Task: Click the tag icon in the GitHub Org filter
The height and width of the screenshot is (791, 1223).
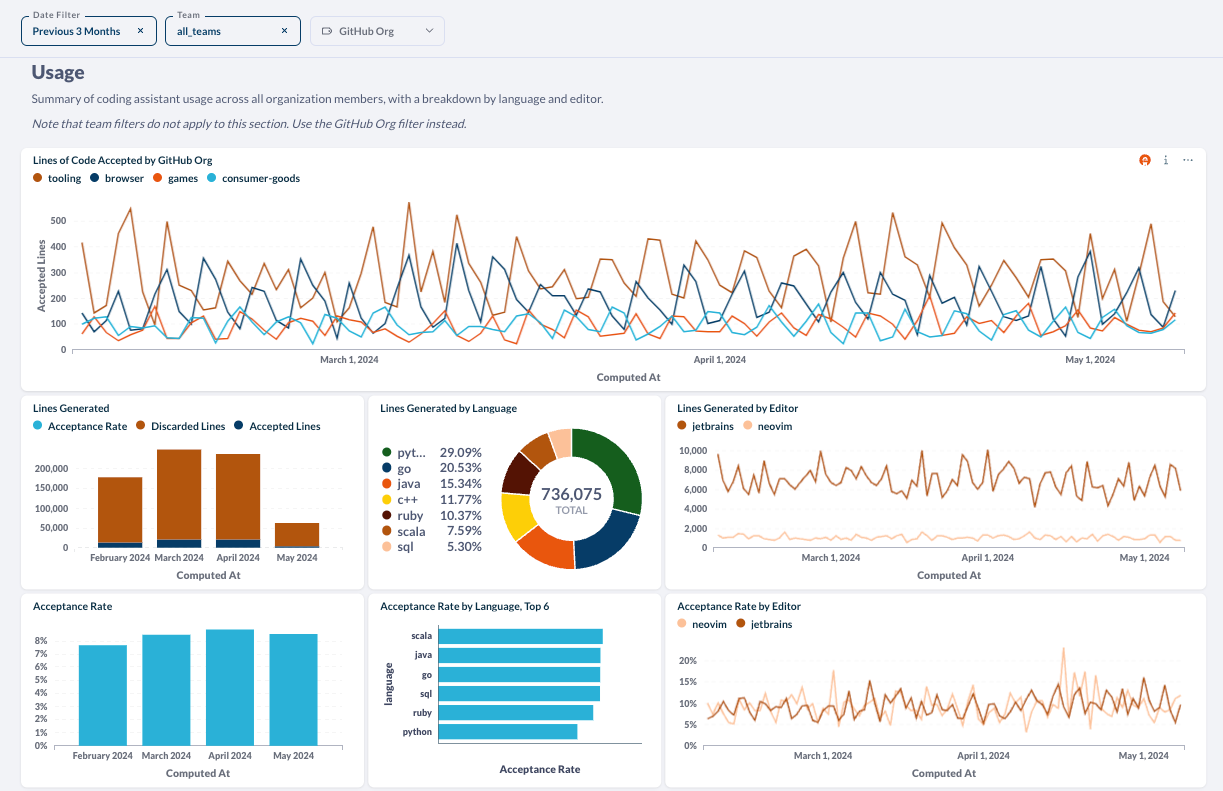Action: tap(326, 30)
